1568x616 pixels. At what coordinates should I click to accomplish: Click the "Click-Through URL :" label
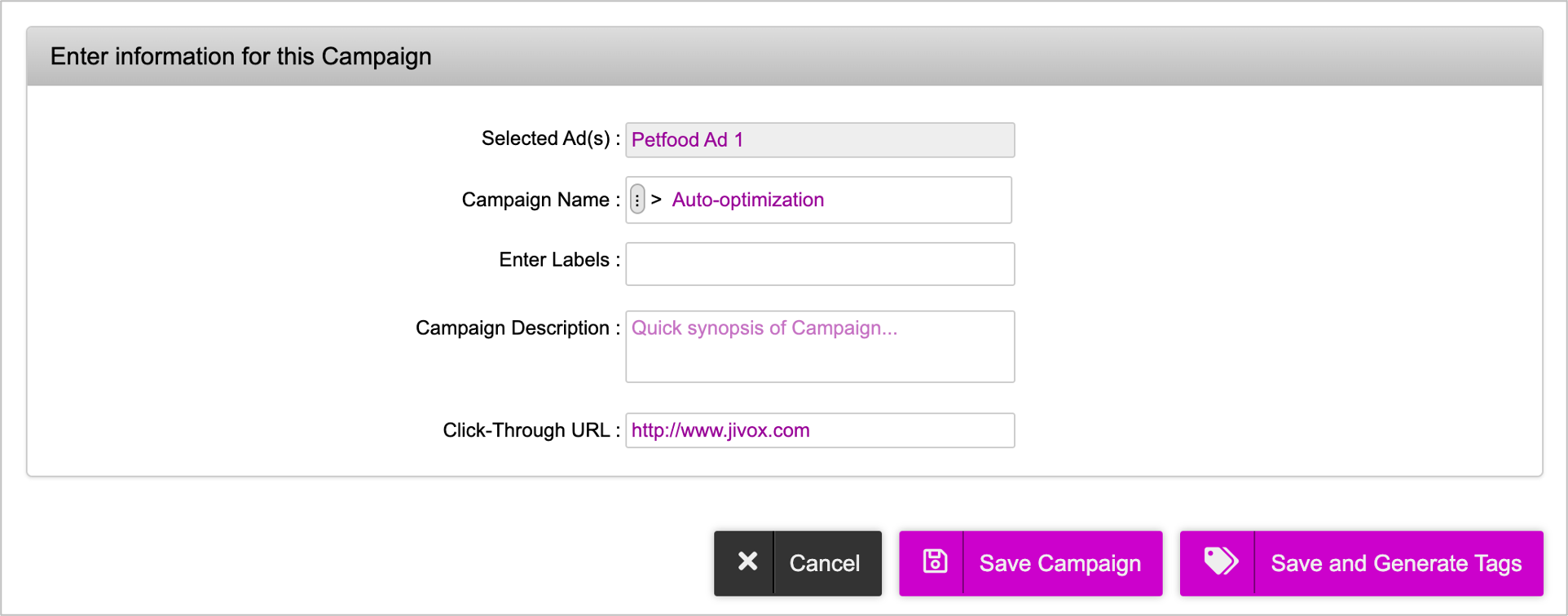click(531, 430)
